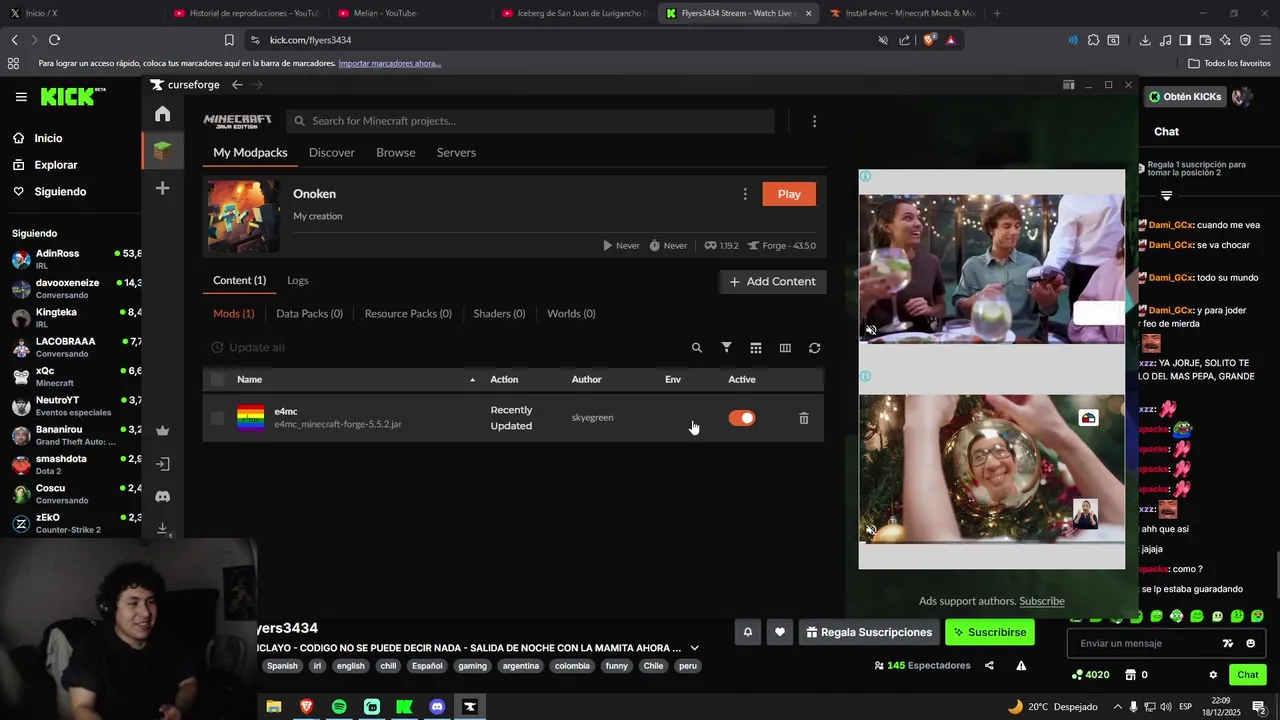Expand the stream title chevron
The image size is (1280, 720).
(694, 648)
